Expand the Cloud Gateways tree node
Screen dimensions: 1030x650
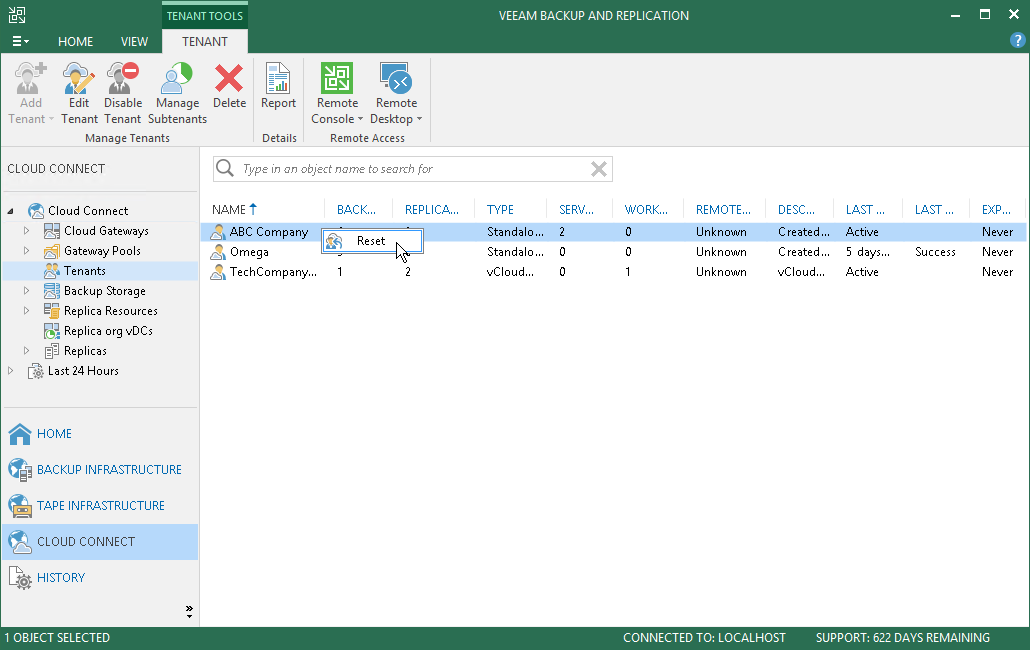tap(26, 230)
